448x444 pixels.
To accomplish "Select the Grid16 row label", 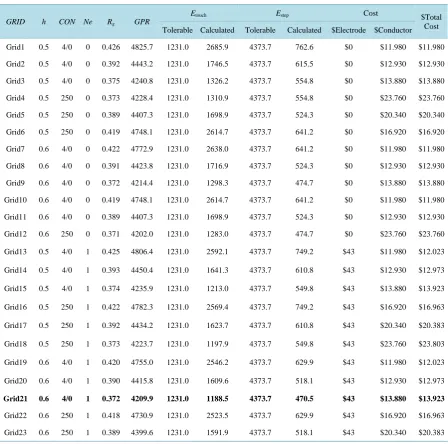I will pos(15,307).
